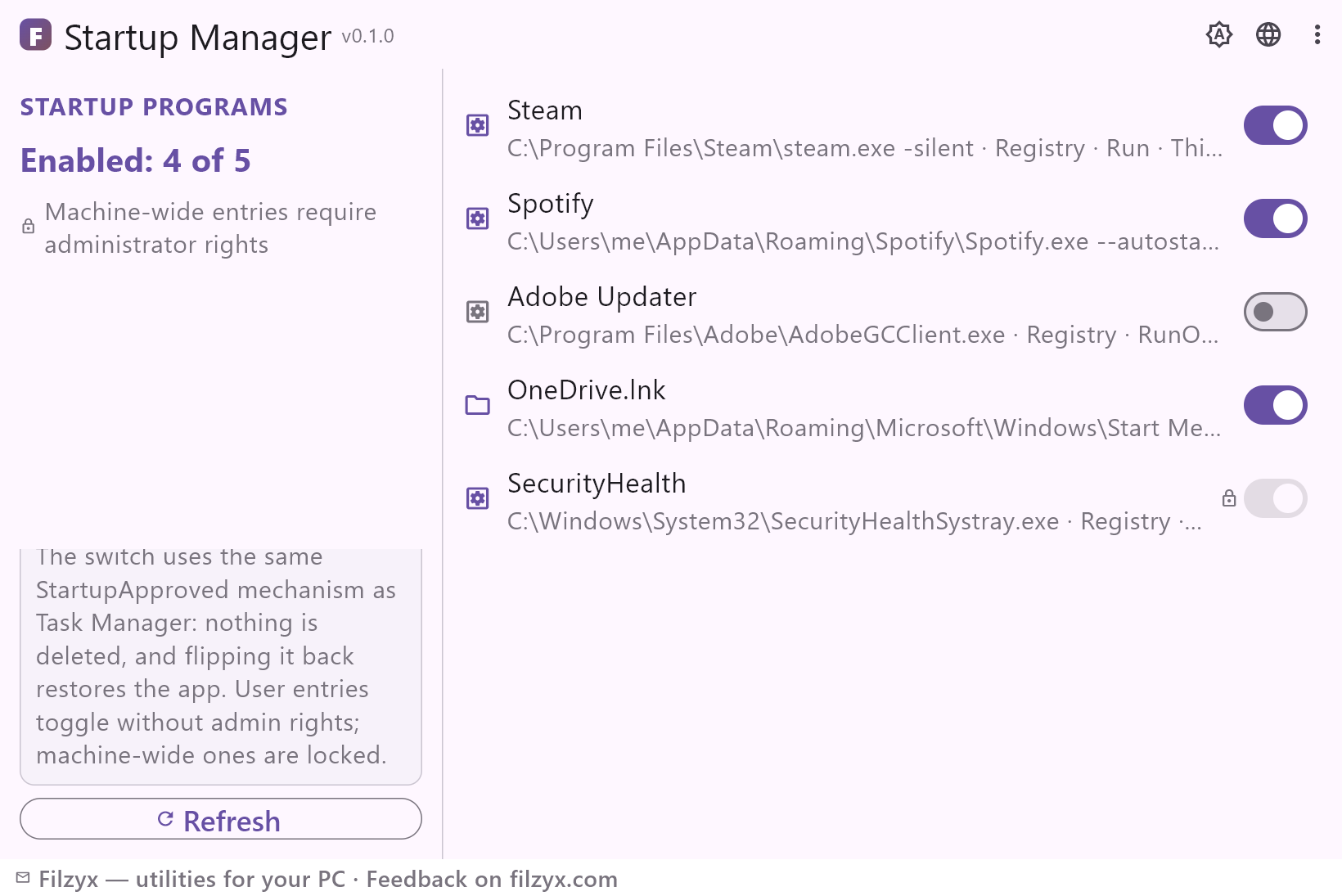
Task: Click the Startup Manager title text
Action: click(x=198, y=38)
